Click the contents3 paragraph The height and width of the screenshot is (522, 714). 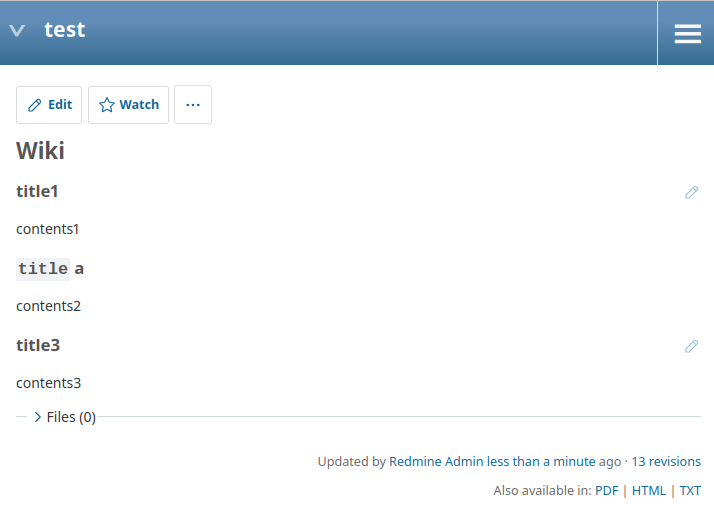click(x=49, y=383)
